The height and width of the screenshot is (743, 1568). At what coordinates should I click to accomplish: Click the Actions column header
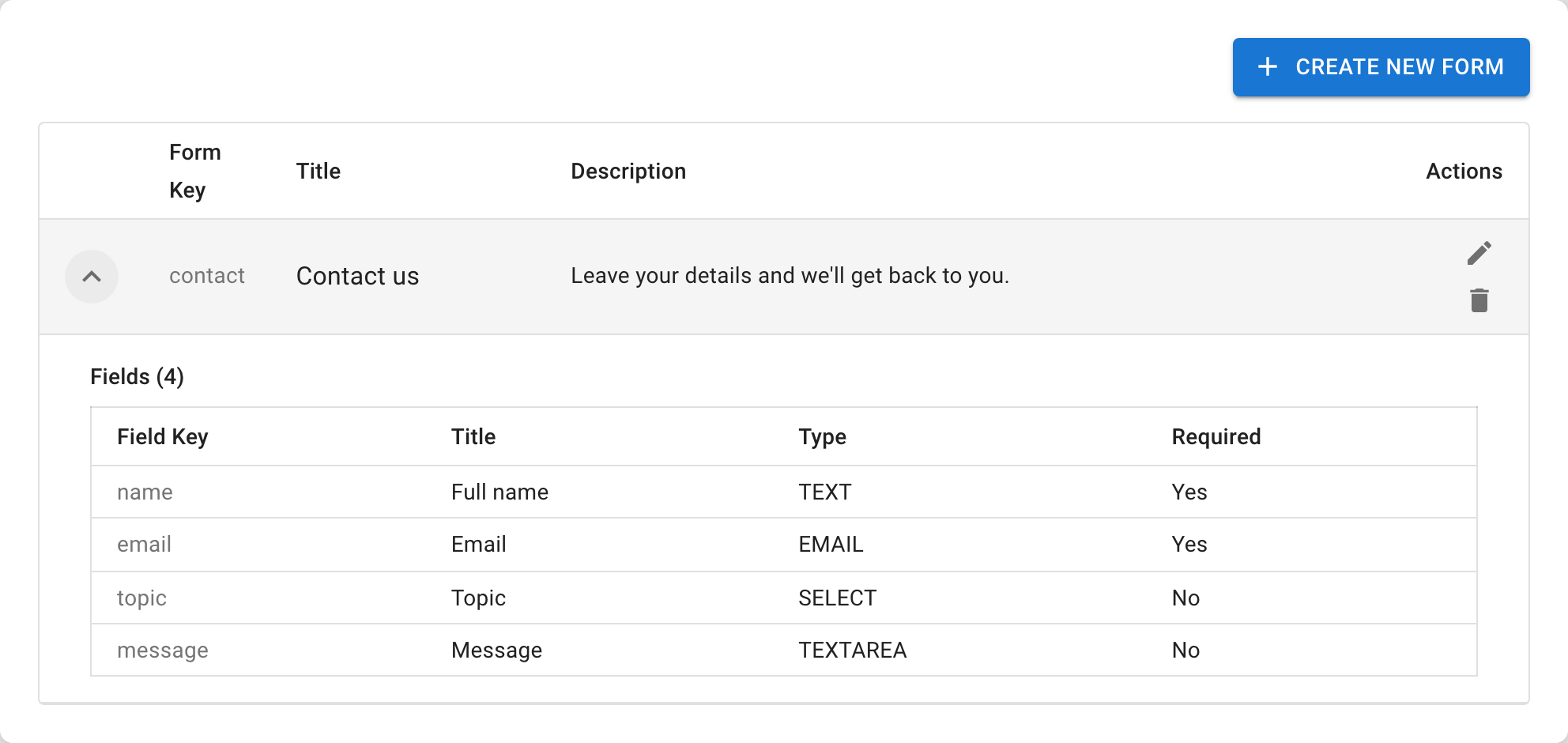(x=1464, y=171)
